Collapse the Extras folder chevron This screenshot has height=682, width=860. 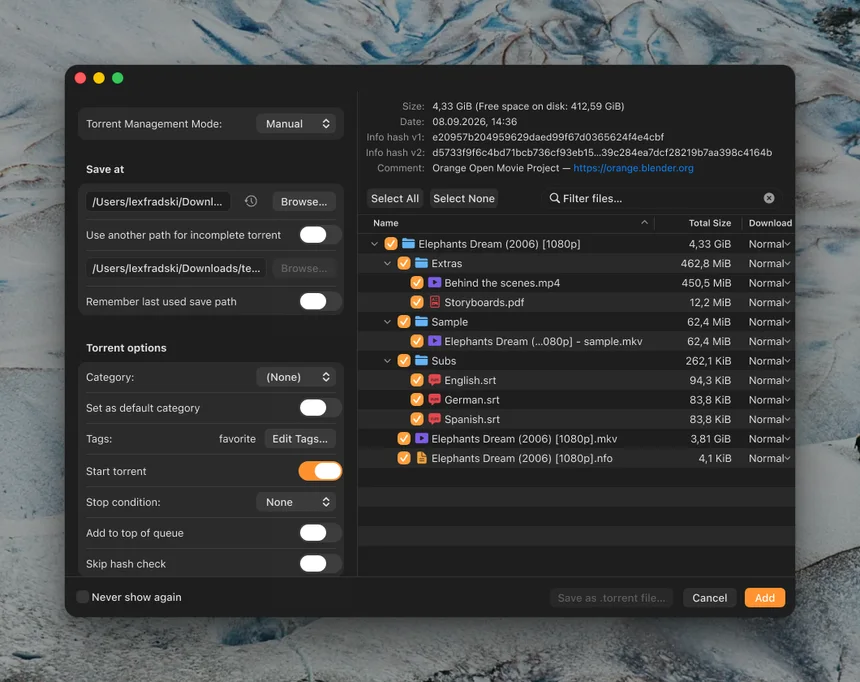387,263
